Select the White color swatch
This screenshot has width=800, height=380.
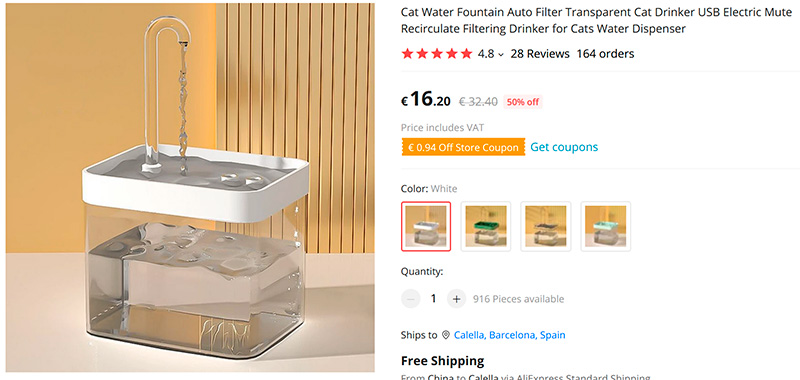tap(426, 226)
